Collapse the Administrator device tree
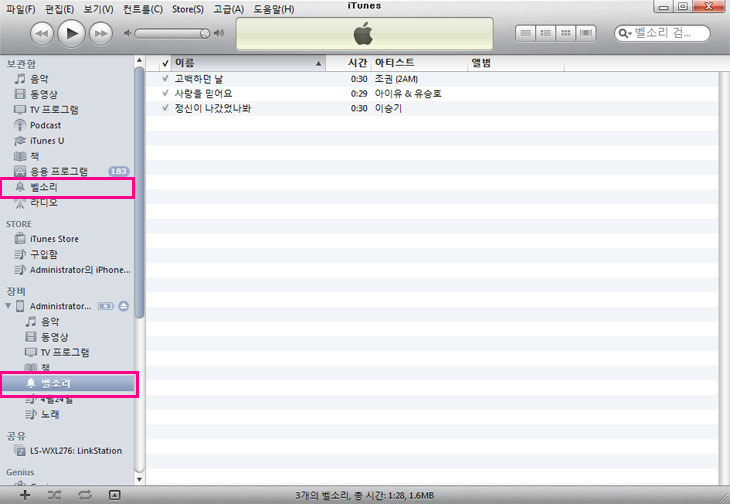Screen dimensions: 730x504 (8, 306)
